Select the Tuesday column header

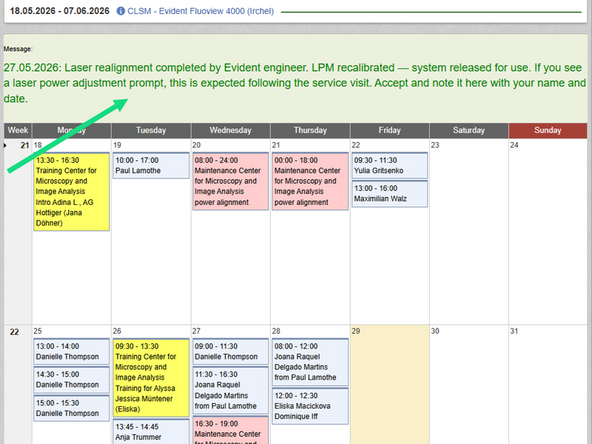[x=151, y=130]
